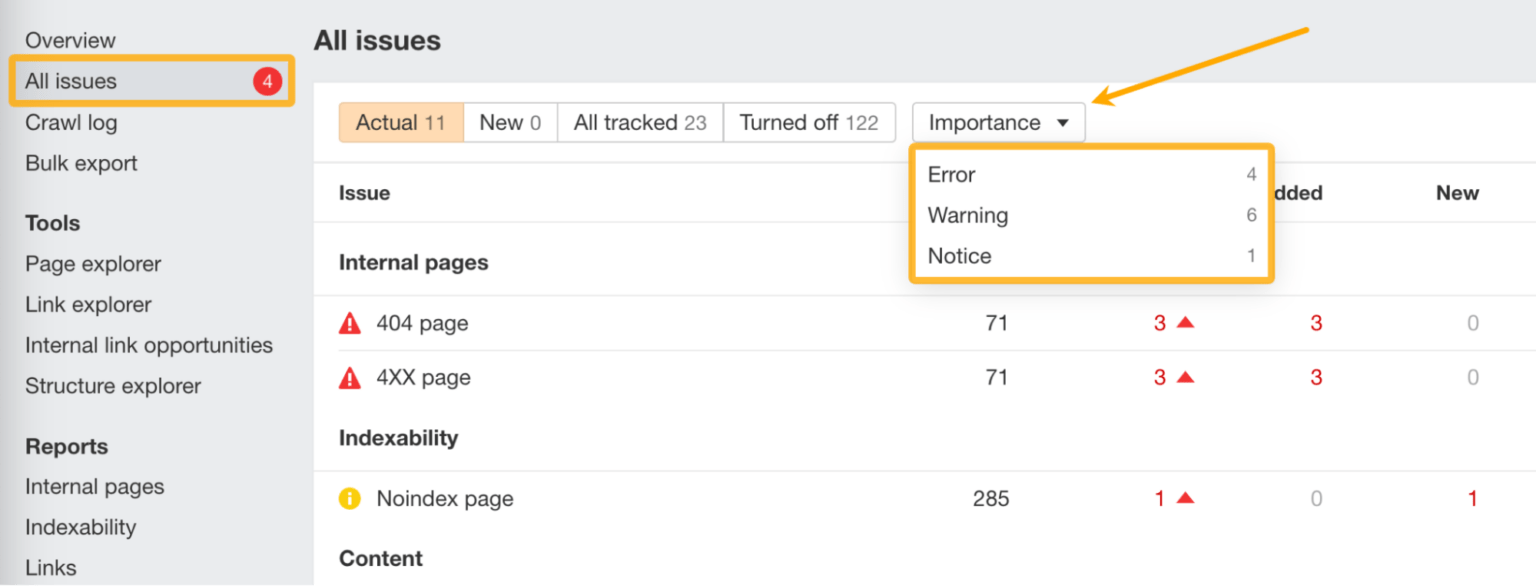Viewport: 1536px width, 586px height.
Task: Click the red issues count badge on All issues
Action: [267, 81]
